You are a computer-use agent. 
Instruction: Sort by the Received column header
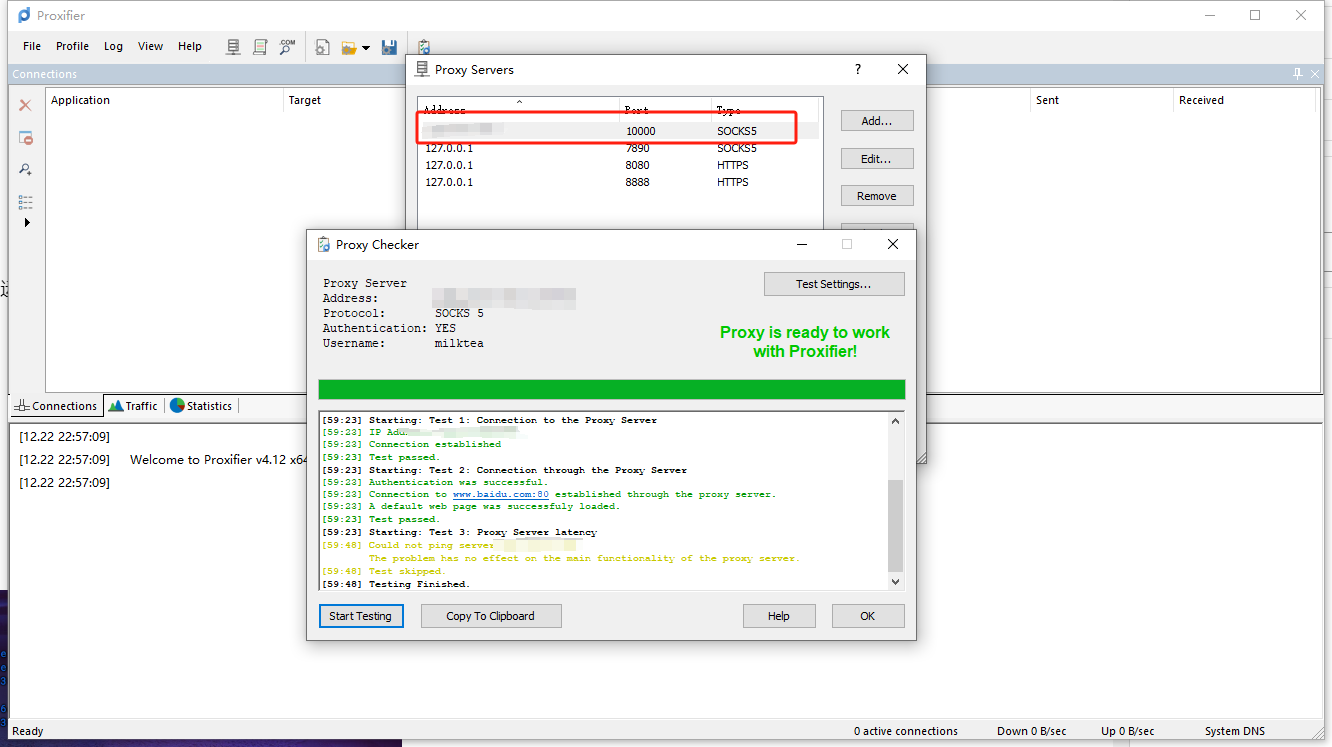click(x=1247, y=100)
